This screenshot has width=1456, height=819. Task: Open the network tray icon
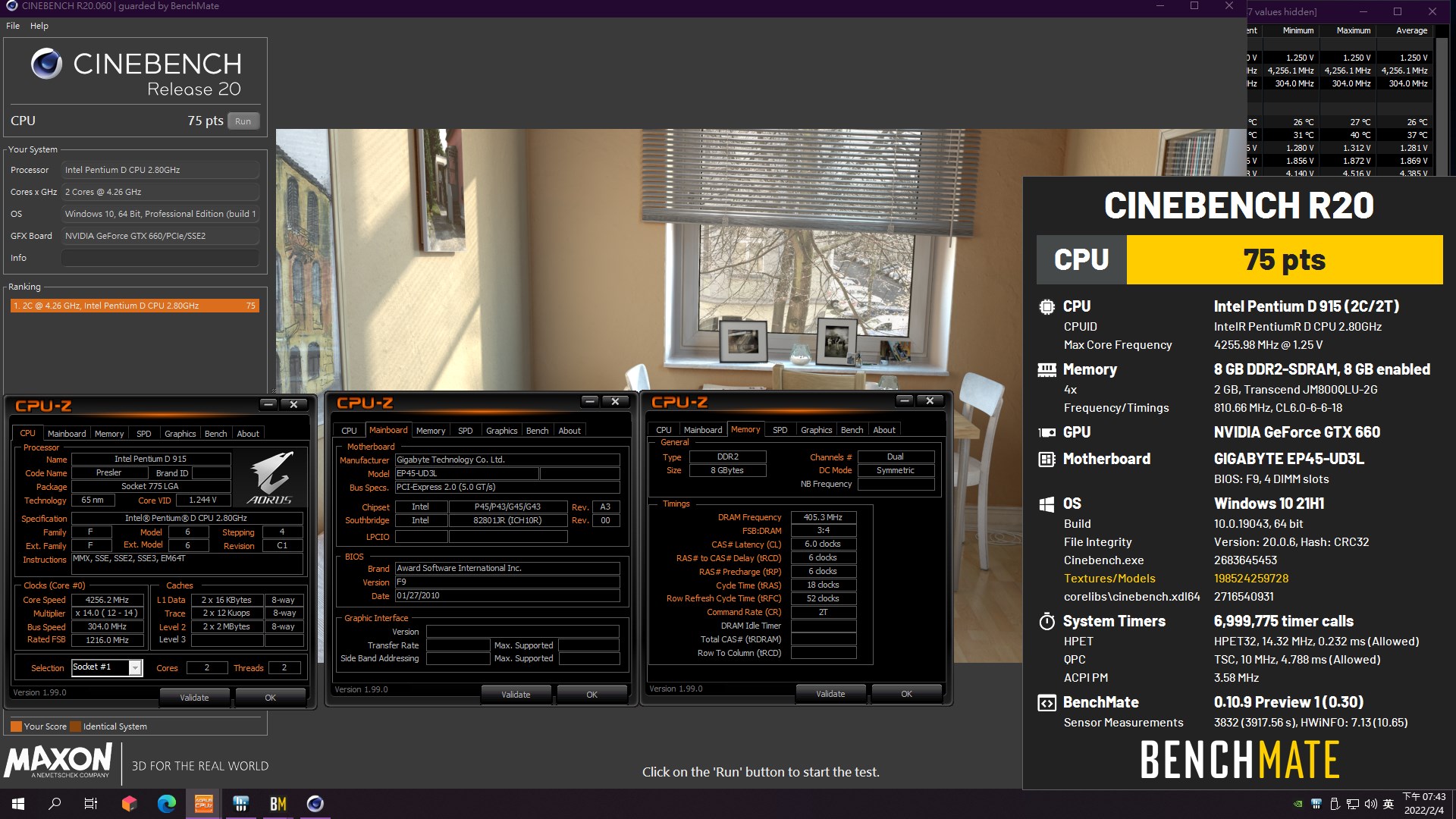click(1353, 804)
